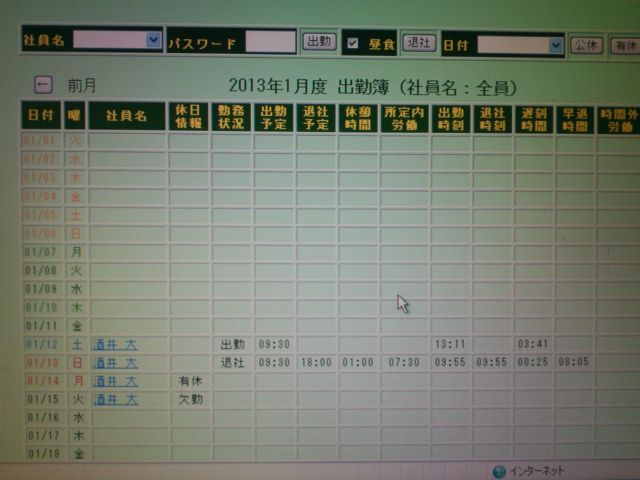Open 酒井 大 link in 01/12 row
The height and width of the screenshot is (480, 640).
click(116, 344)
